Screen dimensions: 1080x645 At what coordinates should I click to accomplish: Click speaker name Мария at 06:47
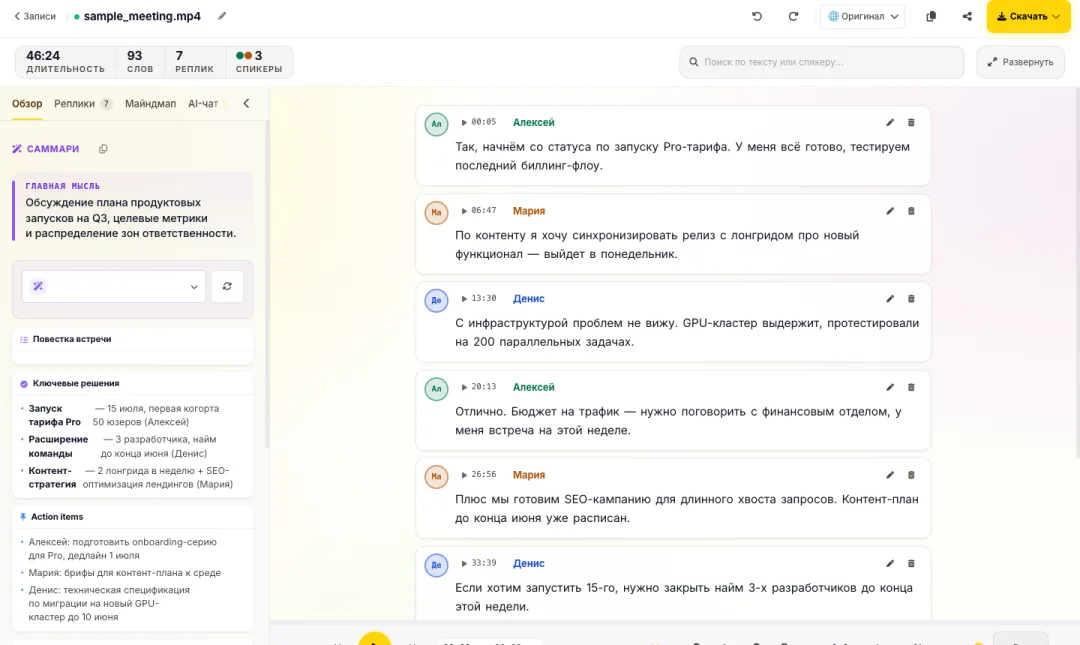tap(528, 211)
